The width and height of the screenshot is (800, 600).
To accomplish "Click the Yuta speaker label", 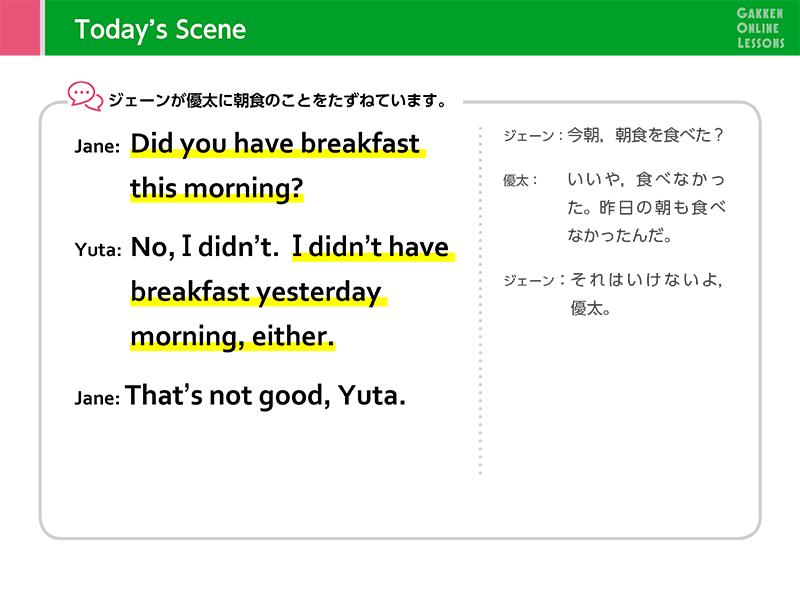I will 98,250.
